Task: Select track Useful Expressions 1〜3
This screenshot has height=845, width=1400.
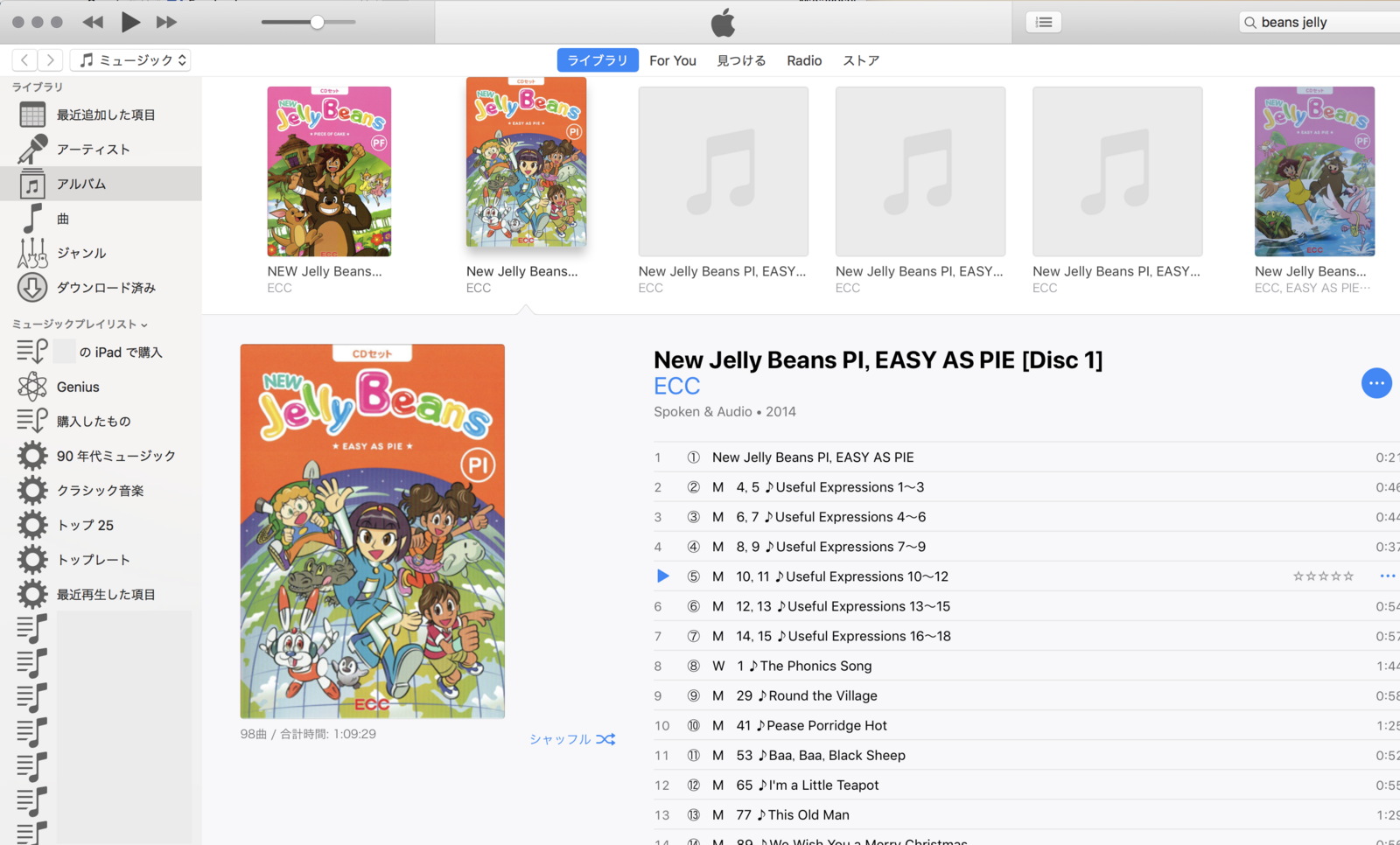Action: 1026,487
